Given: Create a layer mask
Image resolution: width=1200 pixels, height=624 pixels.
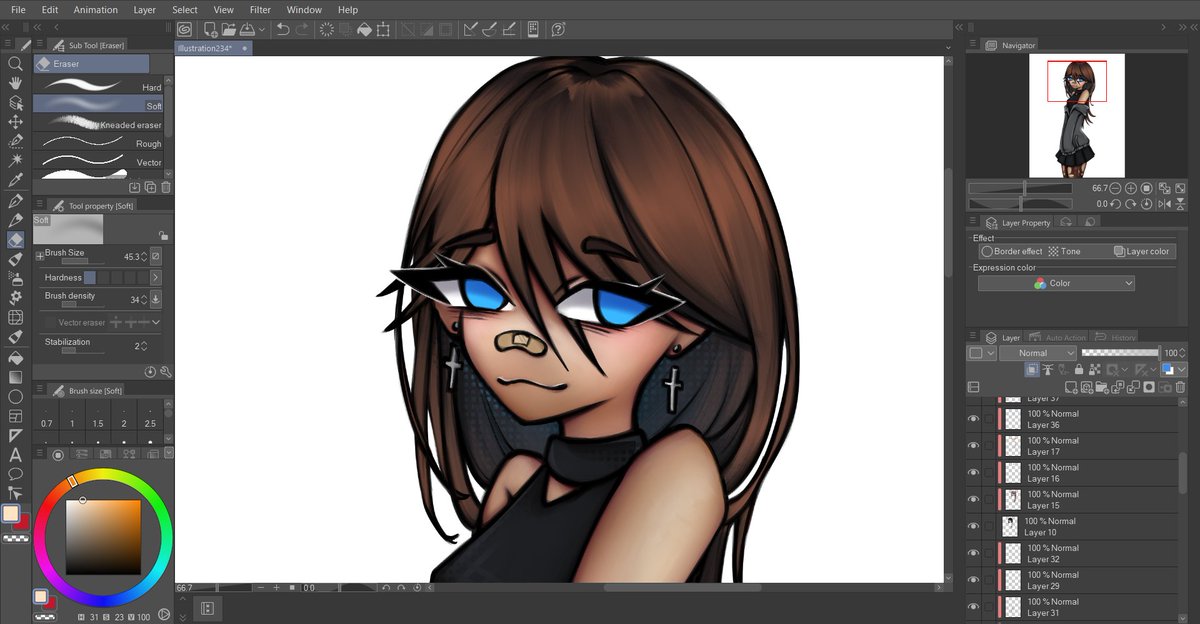Looking at the screenshot, I should tap(1150, 387).
